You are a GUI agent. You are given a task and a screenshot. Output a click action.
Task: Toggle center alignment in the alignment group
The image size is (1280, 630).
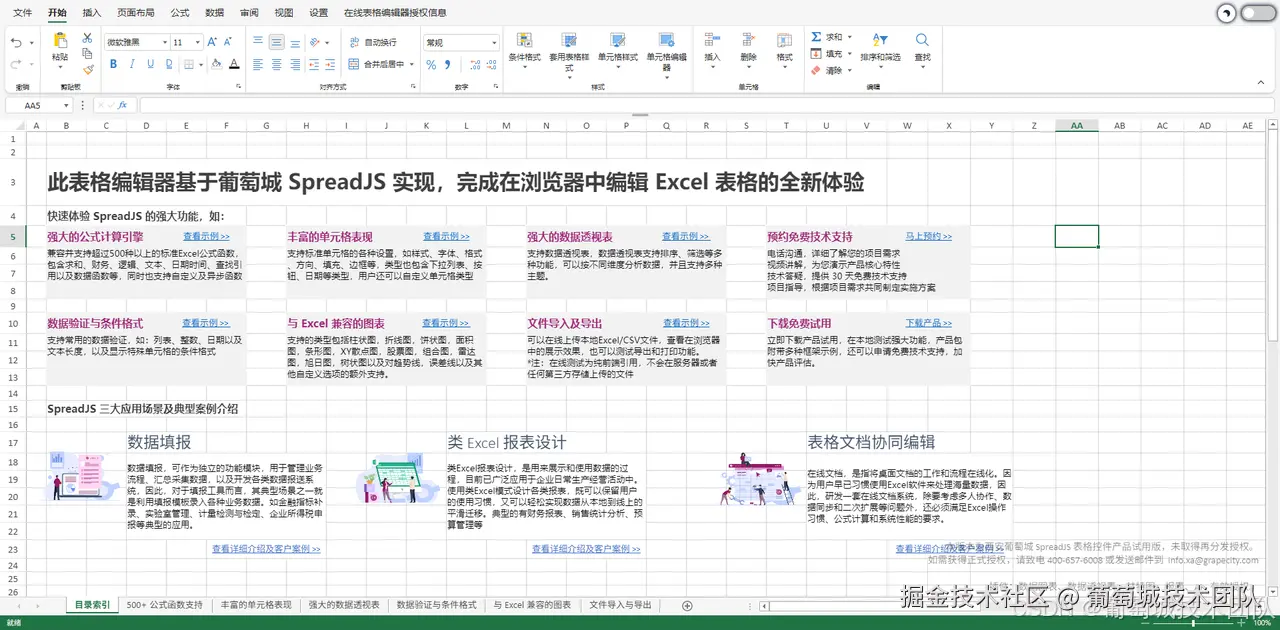277,64
